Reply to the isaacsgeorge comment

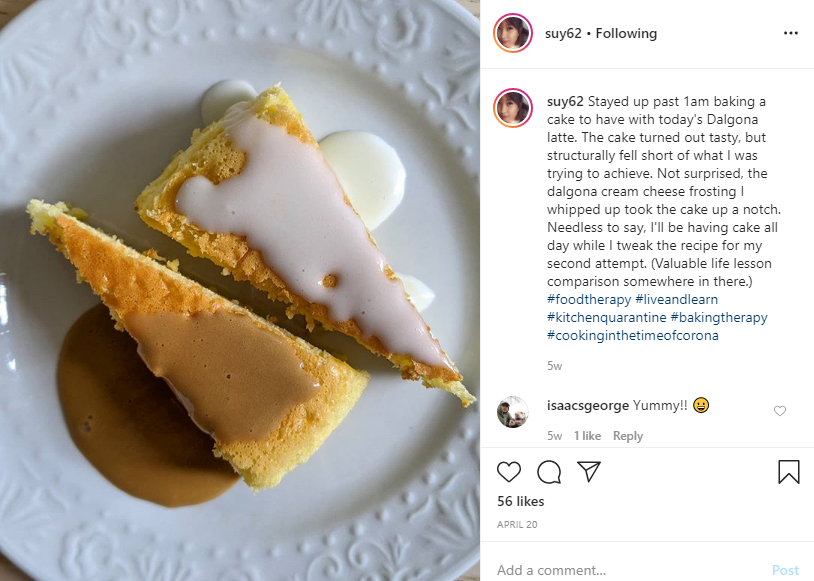[x=628, y=436]
